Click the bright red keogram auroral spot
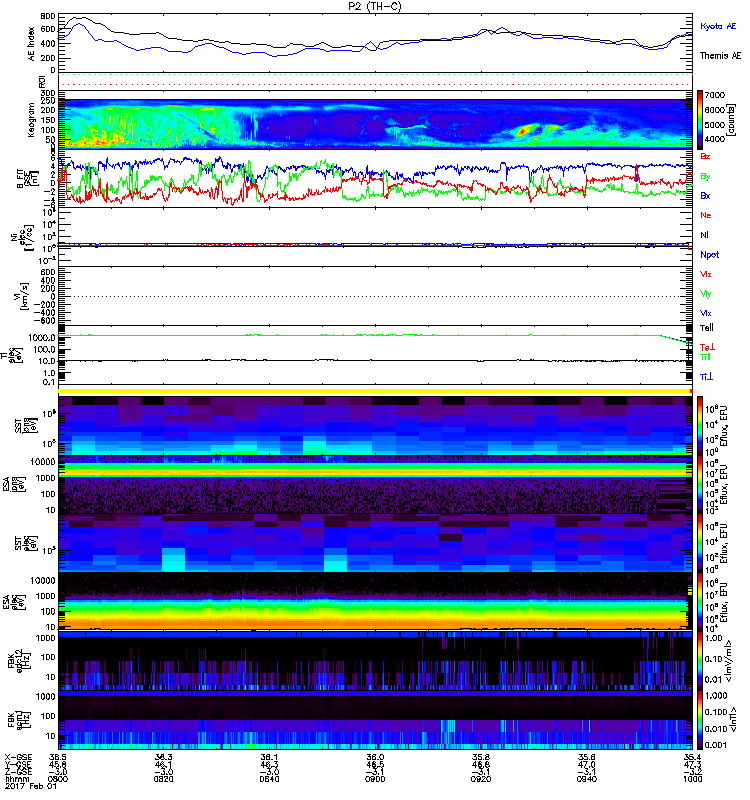The width and height of the screenshot is (750, 800). (521, 132)
